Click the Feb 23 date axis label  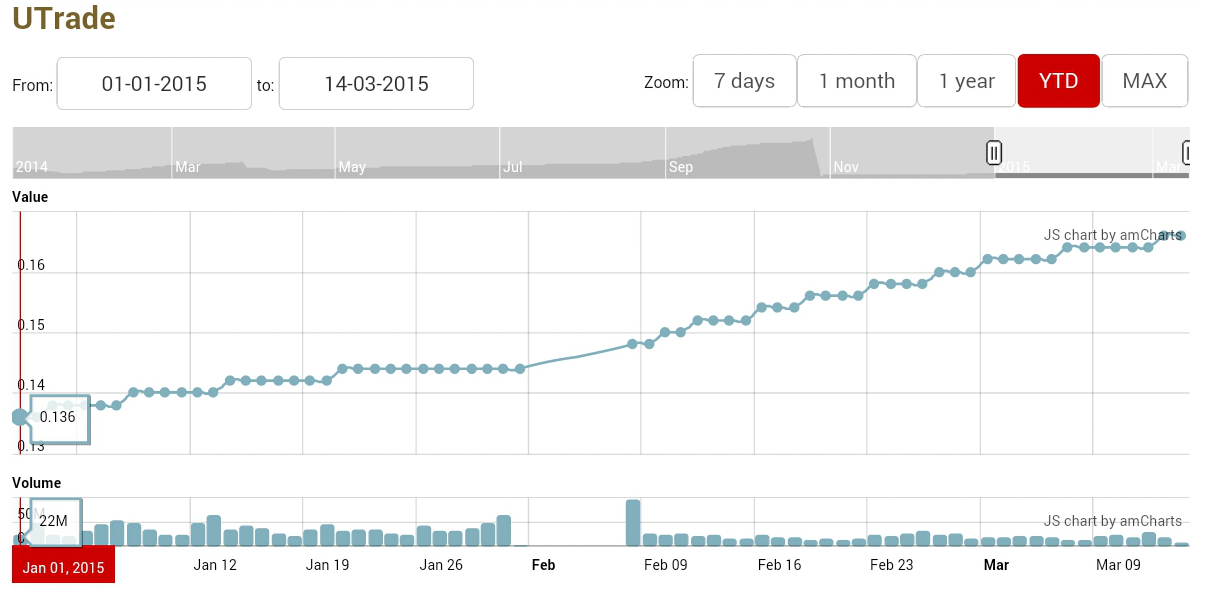pyautogui.click(x=893, y=565)
